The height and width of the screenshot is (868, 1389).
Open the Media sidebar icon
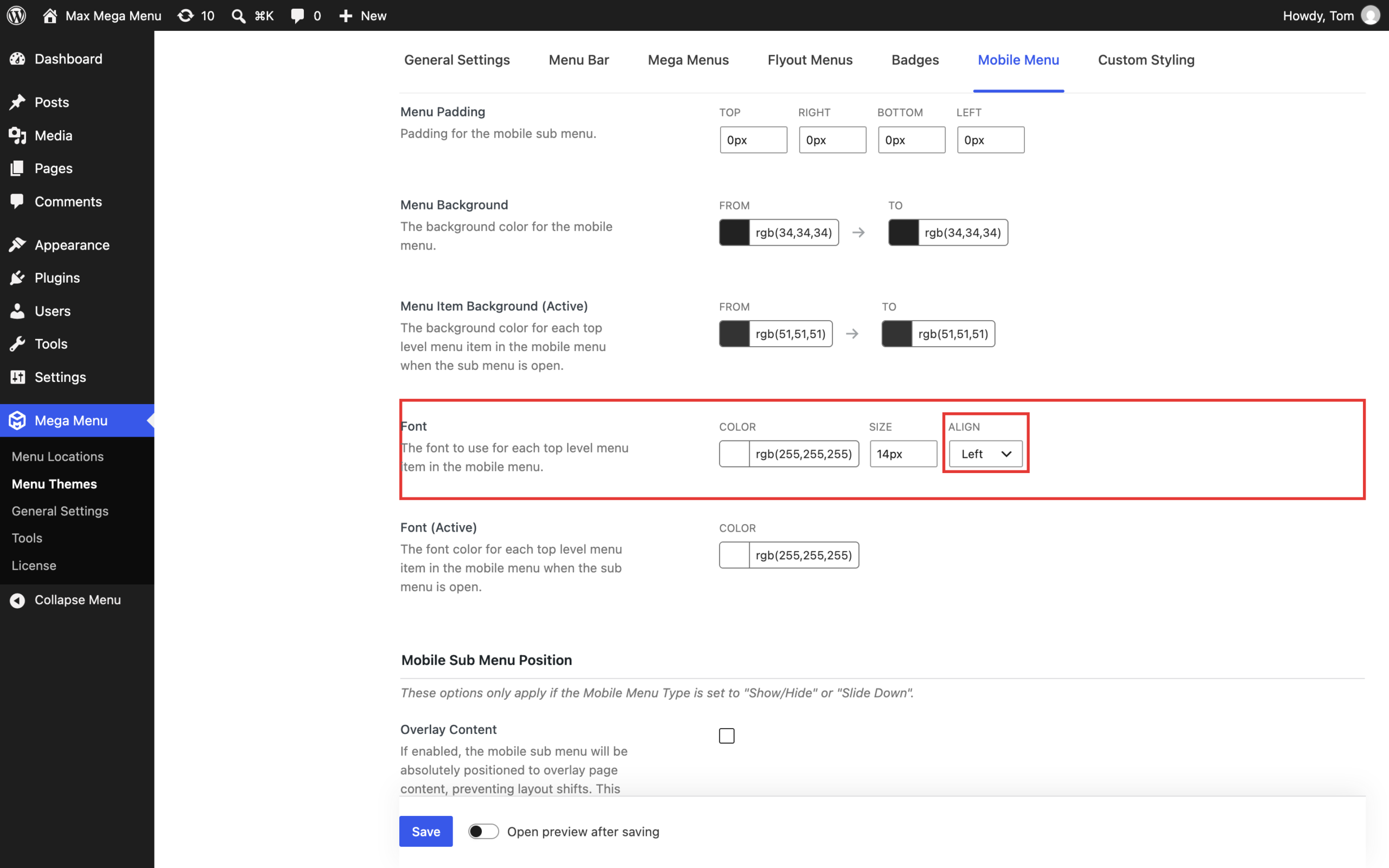pos(17,136)
